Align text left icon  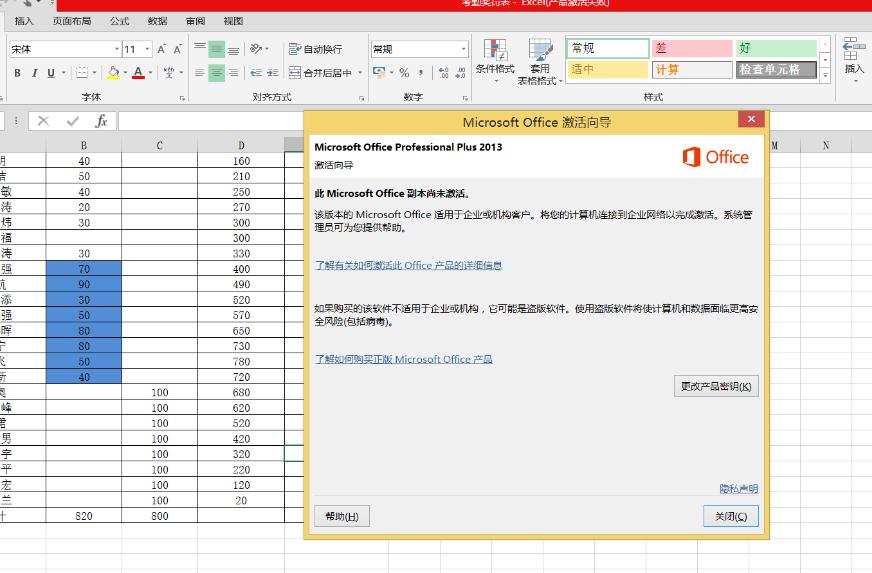[200, 73]
